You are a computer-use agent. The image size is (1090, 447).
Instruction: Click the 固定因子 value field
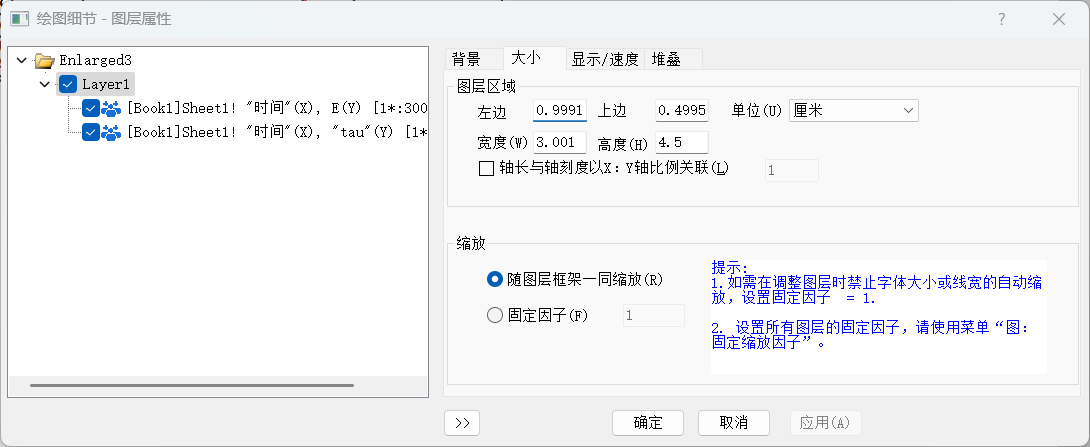[x=653, y=316]
